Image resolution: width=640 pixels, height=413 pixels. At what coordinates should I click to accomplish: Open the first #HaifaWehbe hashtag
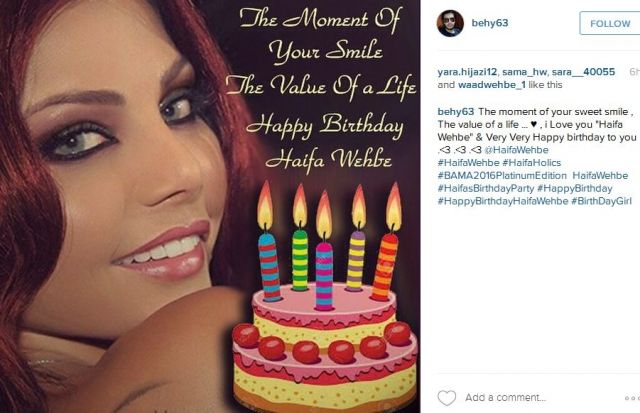pyautogui.click(x=468, y=163)
